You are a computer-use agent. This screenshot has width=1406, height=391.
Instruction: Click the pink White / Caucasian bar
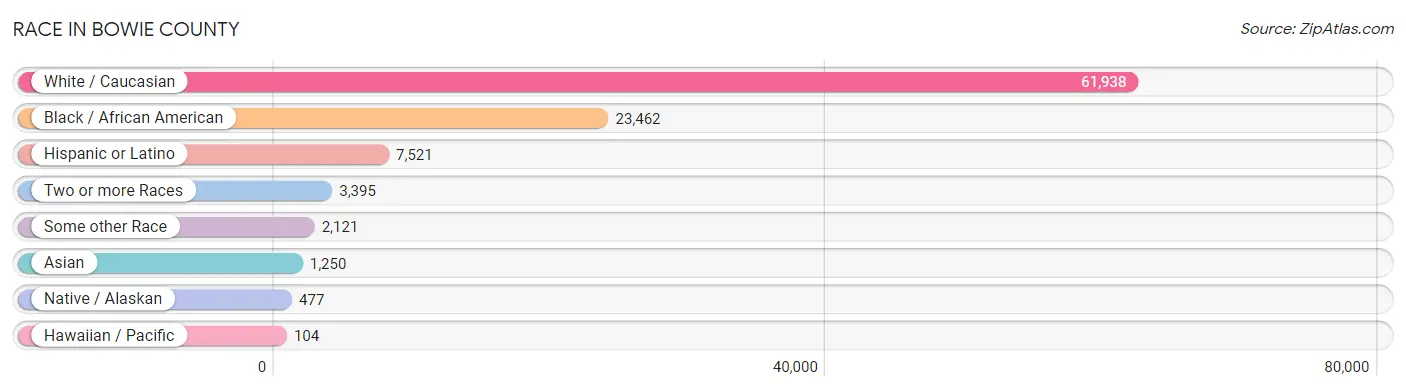tap(578, 82)
